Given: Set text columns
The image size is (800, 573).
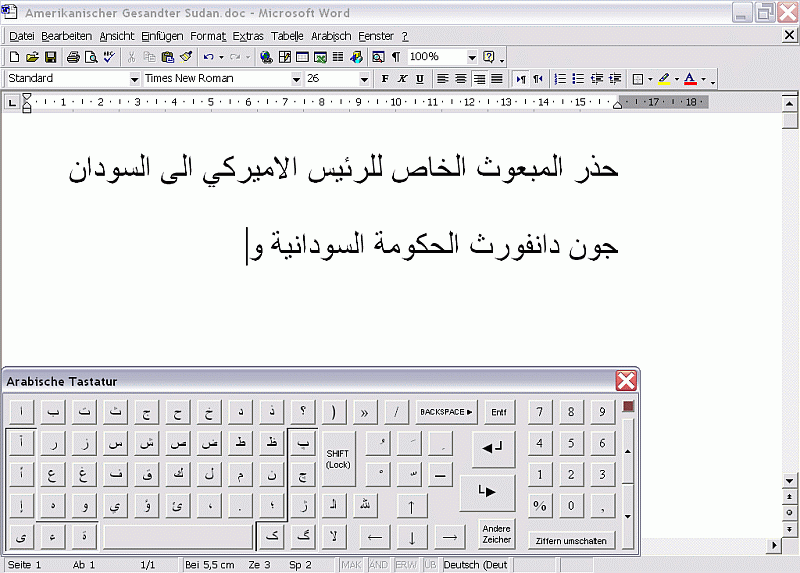Looking at the screenshot, I should click(338, 57).
